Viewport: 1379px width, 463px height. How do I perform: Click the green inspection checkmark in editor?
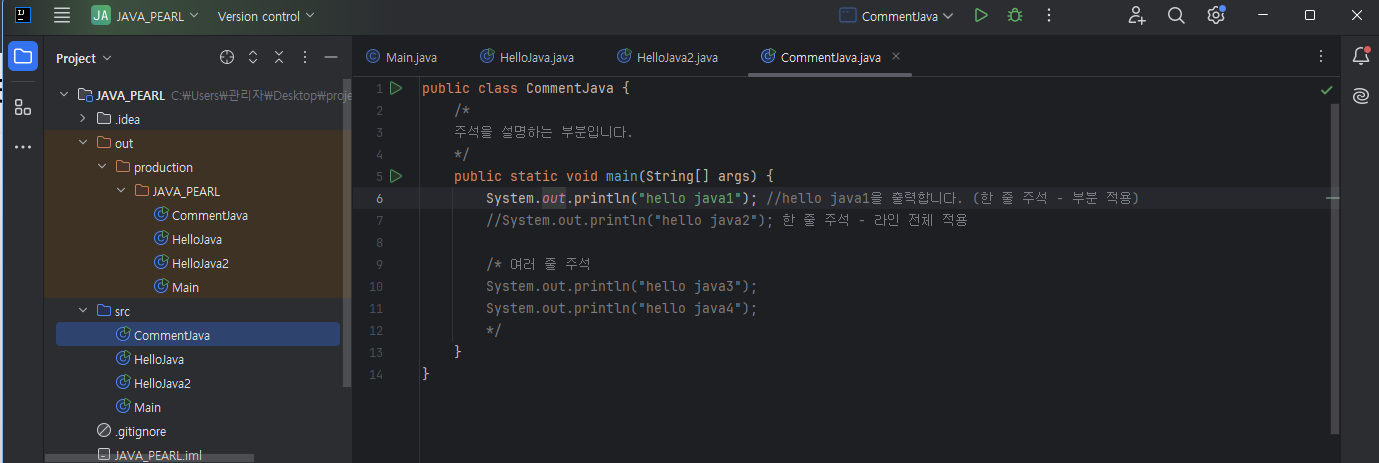coord(1327,90)
